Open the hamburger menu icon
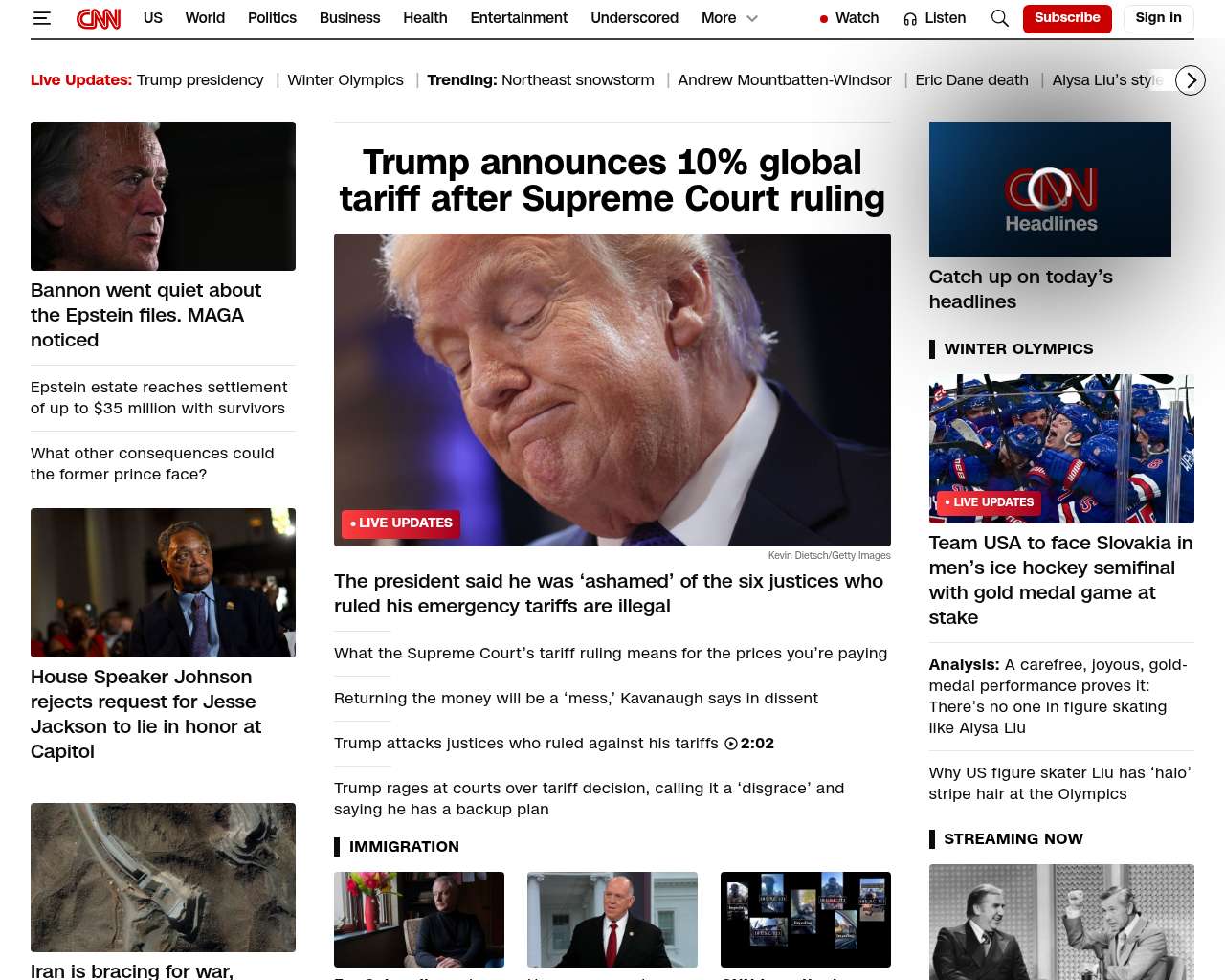Image resolution: width=1225 pixels, height=980 pixels. tap(41, 18)
